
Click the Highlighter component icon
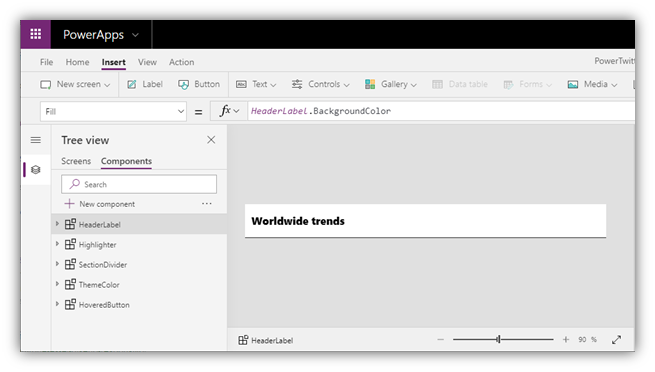(70, 244)
